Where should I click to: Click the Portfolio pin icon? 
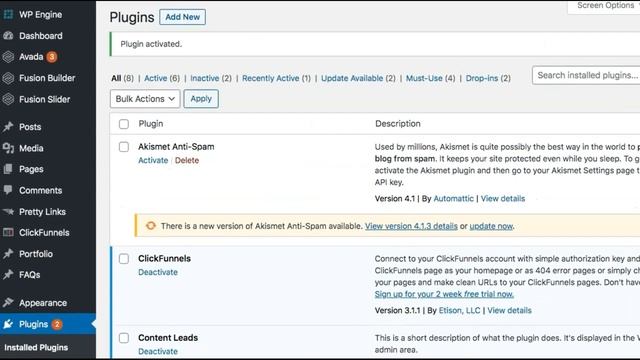[8, 254]
